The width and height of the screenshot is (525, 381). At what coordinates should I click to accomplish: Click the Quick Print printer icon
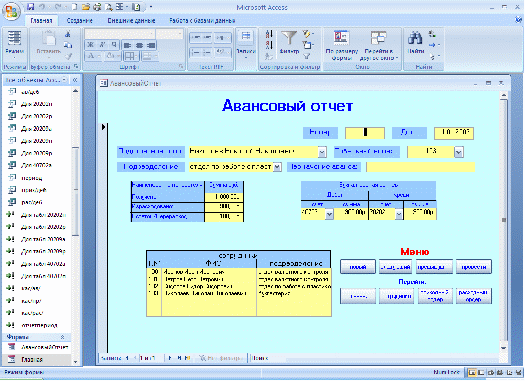tap(97, 7)
